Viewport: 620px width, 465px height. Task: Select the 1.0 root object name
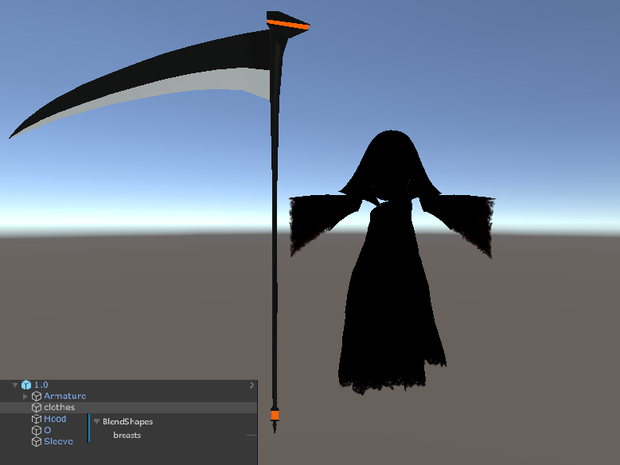click(x=41, y=385)
